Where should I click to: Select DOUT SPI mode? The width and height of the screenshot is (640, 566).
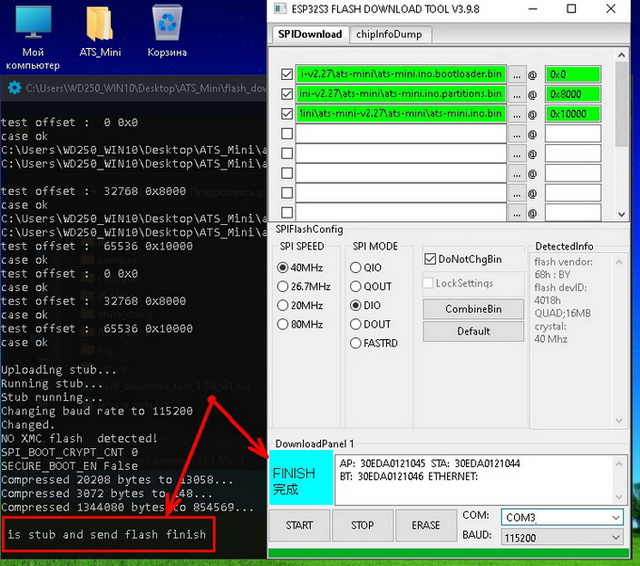coord(370,324)
